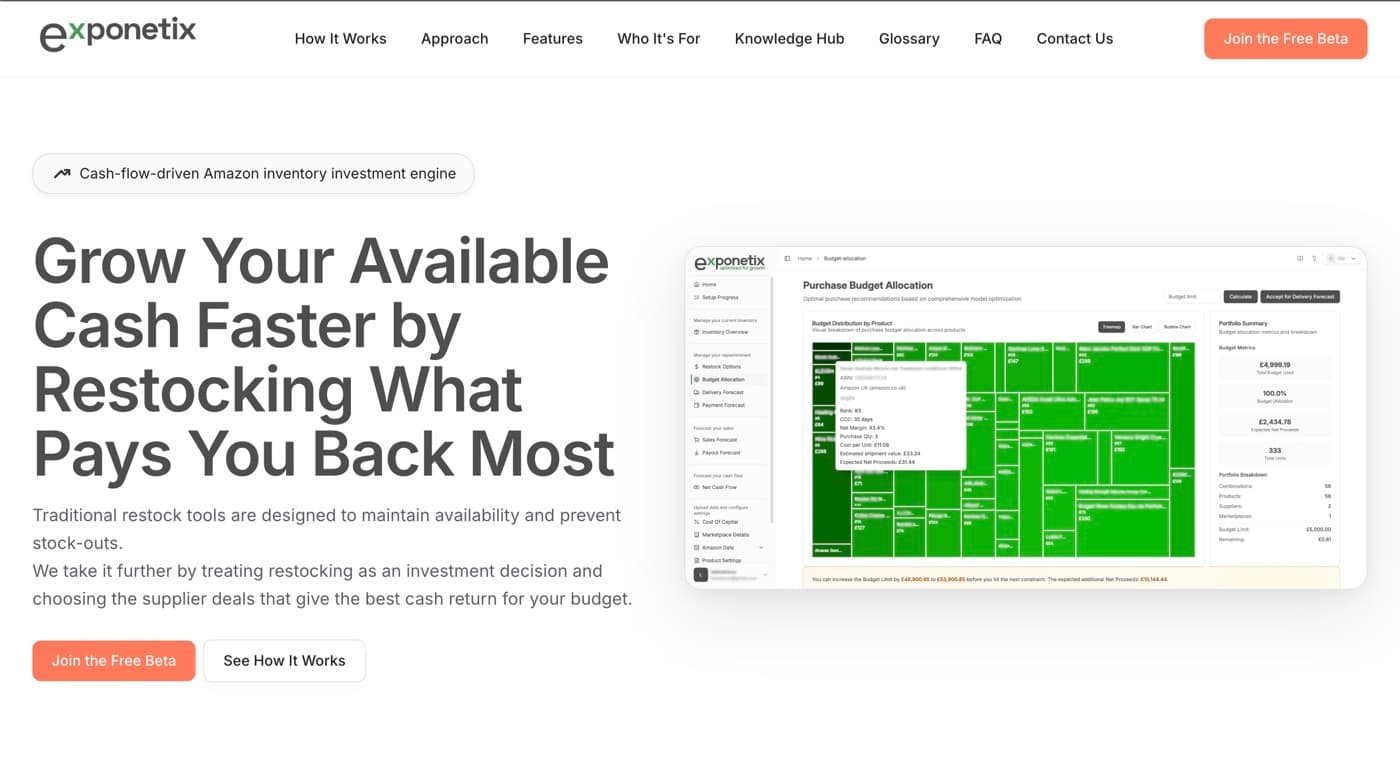The height and width of the screenshot is (765, 1400).
Task: Click the See How It Works button
Action: tap(284, 661)
